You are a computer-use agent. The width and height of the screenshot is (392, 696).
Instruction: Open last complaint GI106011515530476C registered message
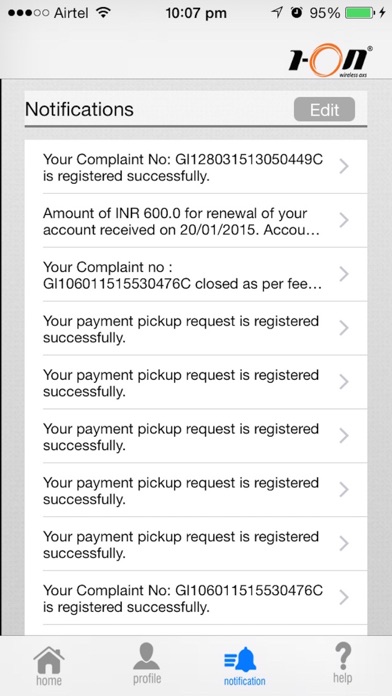pos(196,598)
